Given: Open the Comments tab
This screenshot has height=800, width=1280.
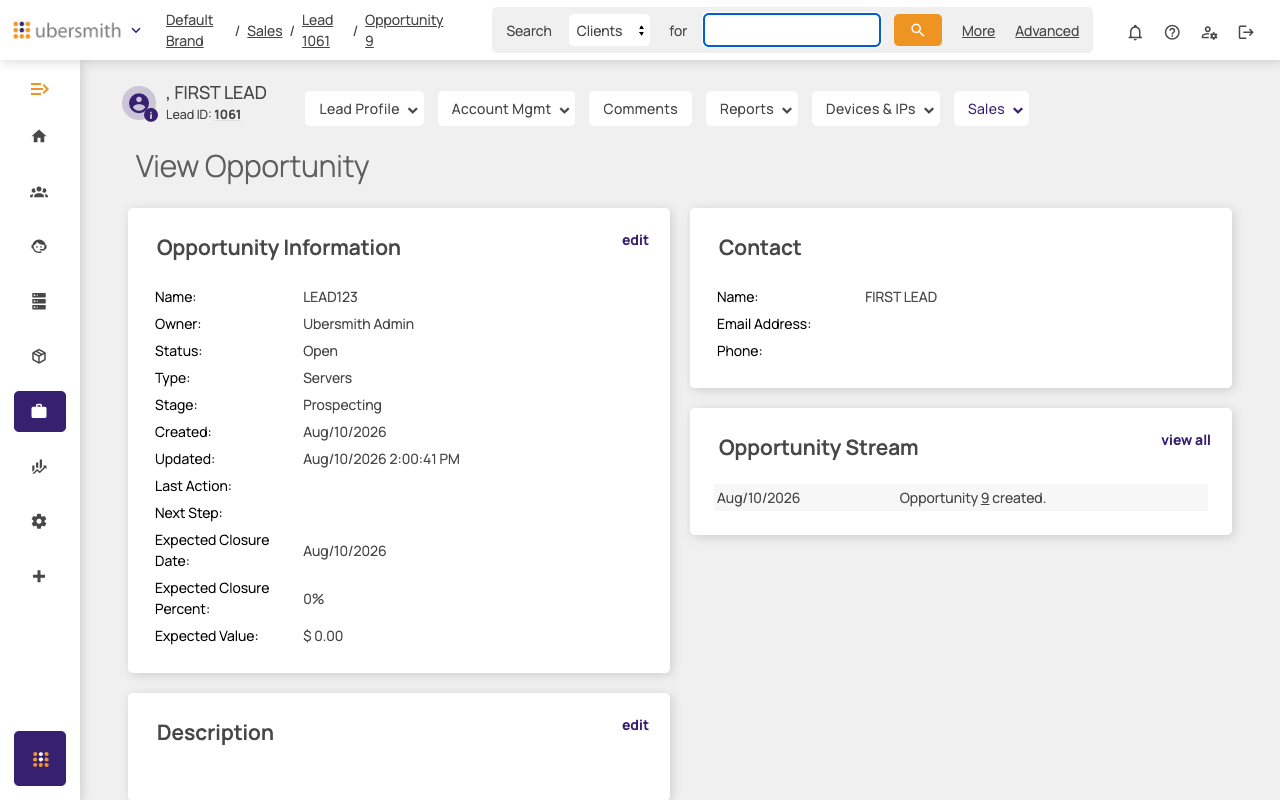Looking at the screenshot, I should click(640, 109).
